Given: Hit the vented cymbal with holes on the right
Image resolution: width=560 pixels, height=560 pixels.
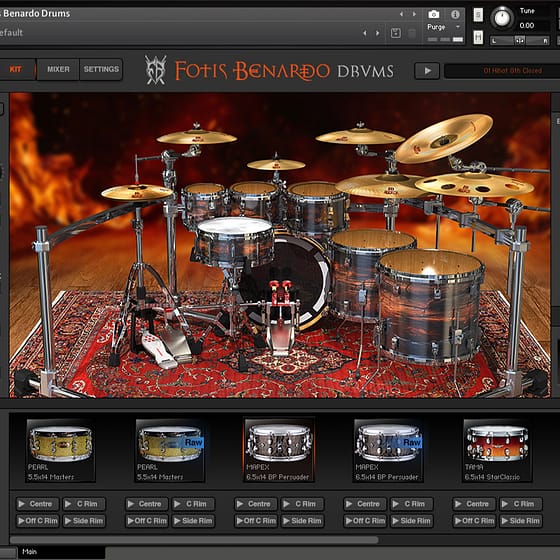Looking at the screenshot, I should 474,185.
